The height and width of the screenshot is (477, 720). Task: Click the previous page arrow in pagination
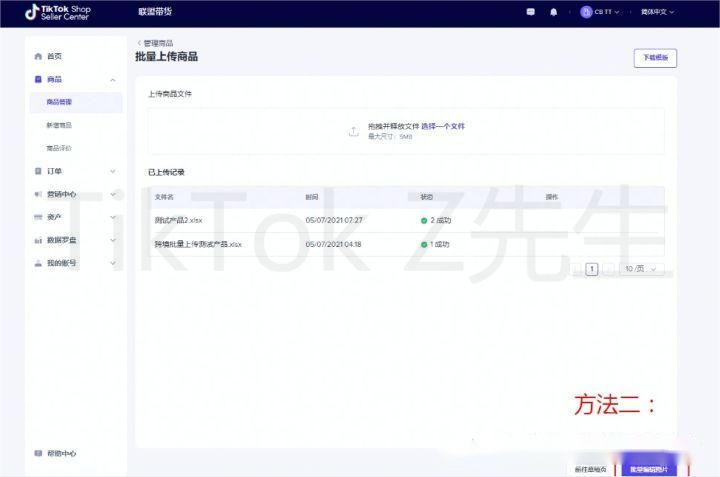coord(577,269)
